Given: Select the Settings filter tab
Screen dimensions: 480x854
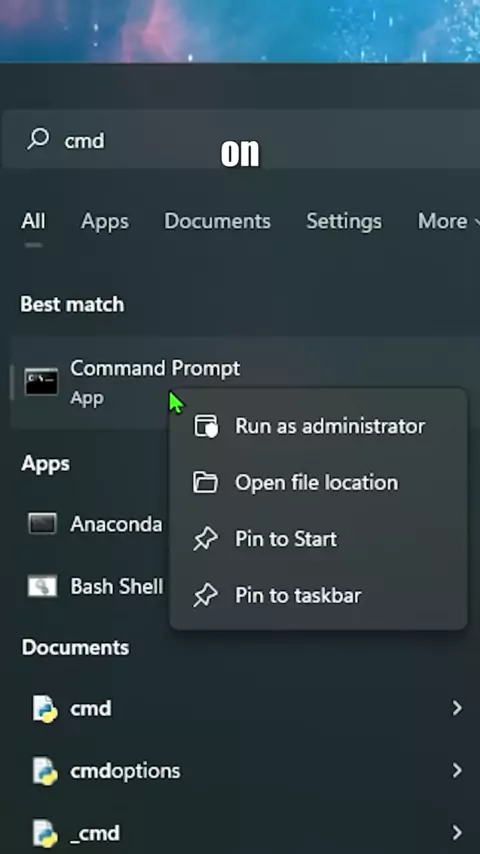Looking at the screenshot, I should click(x=344, y=221).
